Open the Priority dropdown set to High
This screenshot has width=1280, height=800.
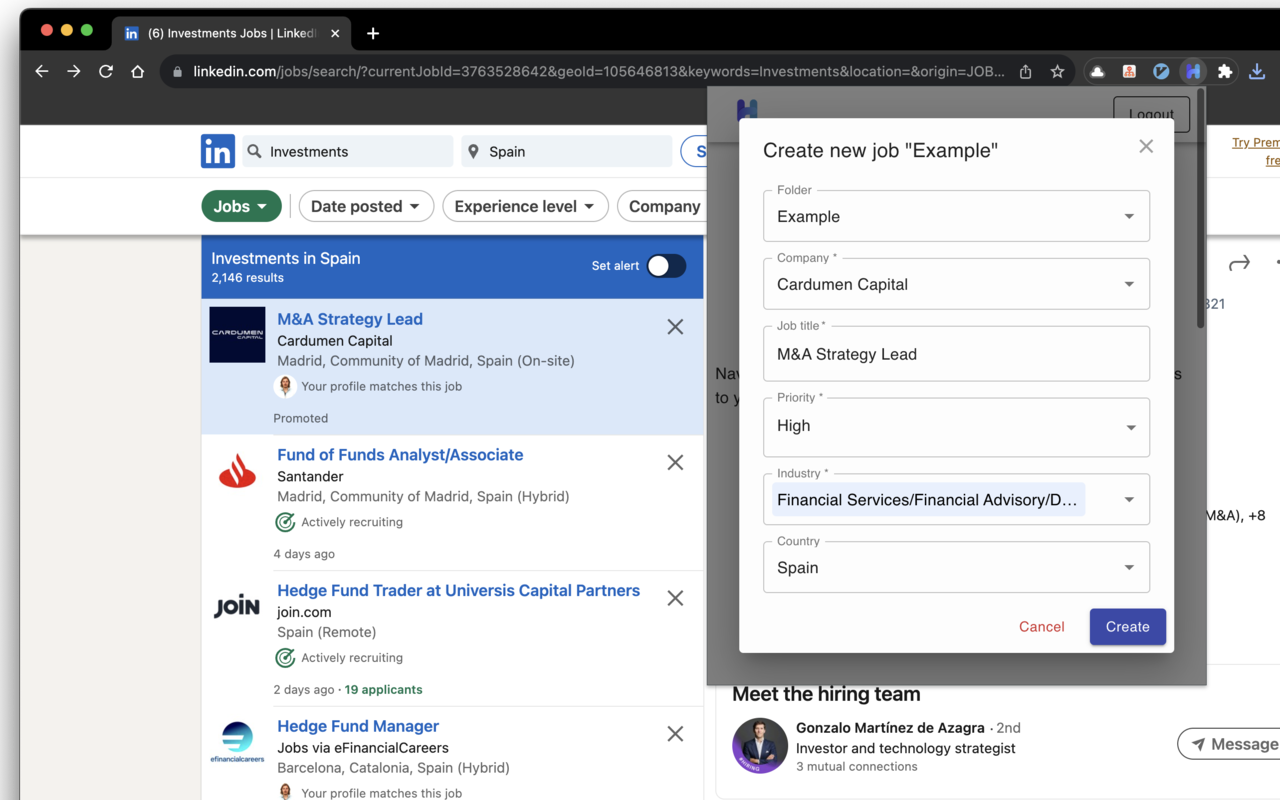pyautogui.click(x=1129, y=427)
